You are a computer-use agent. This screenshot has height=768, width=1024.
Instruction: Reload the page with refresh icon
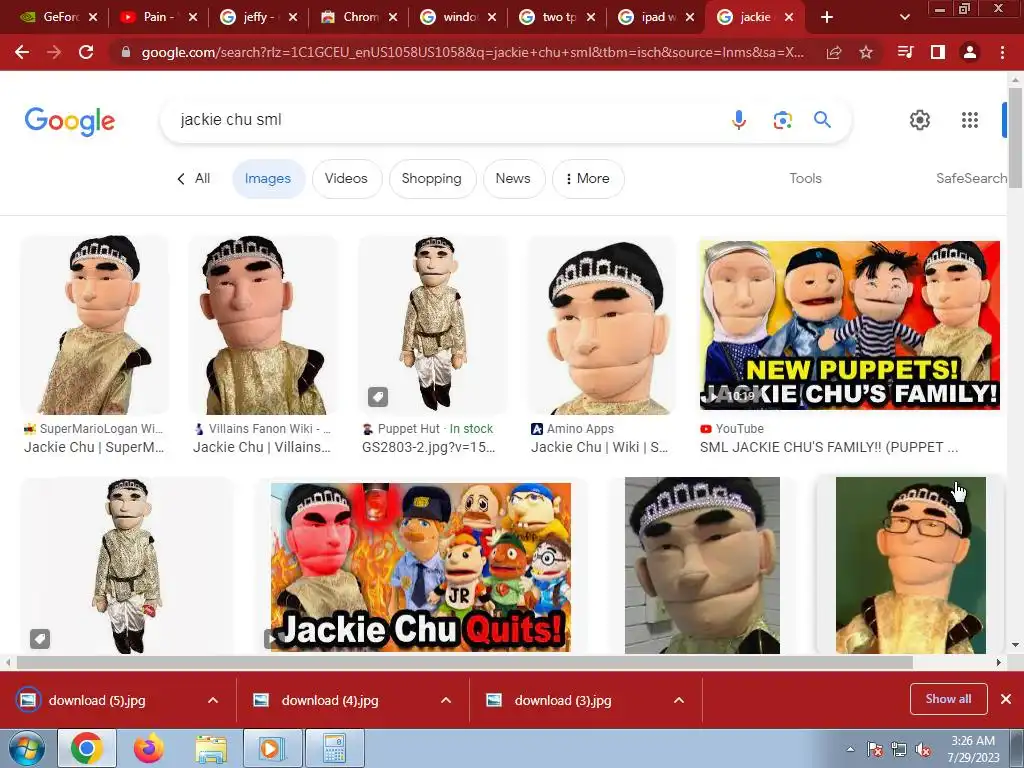coord(86,52)
